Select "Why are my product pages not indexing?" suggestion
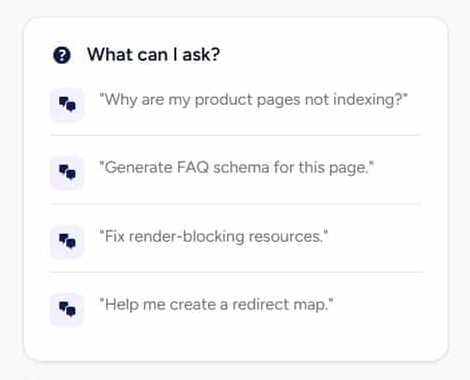470x380 pixels. [253, 100]
